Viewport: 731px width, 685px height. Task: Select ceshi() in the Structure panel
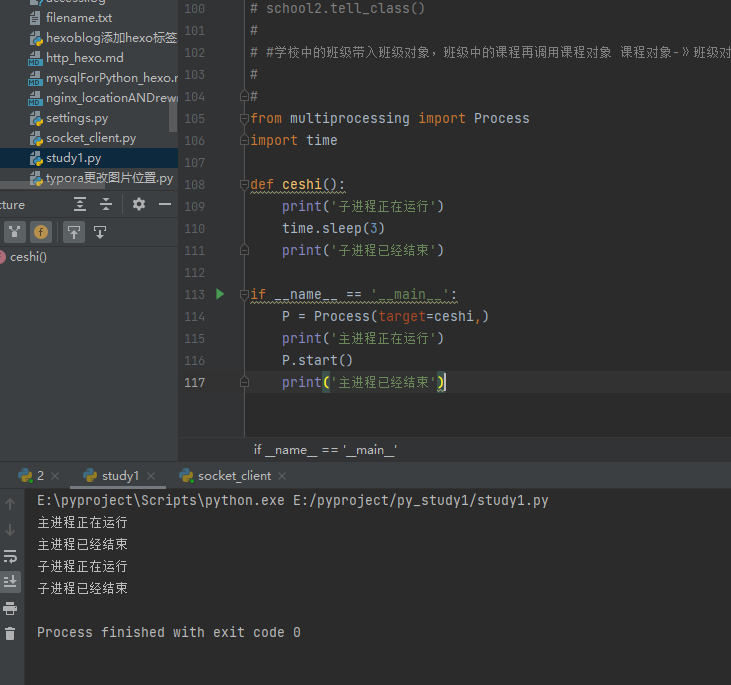[28, 257]
